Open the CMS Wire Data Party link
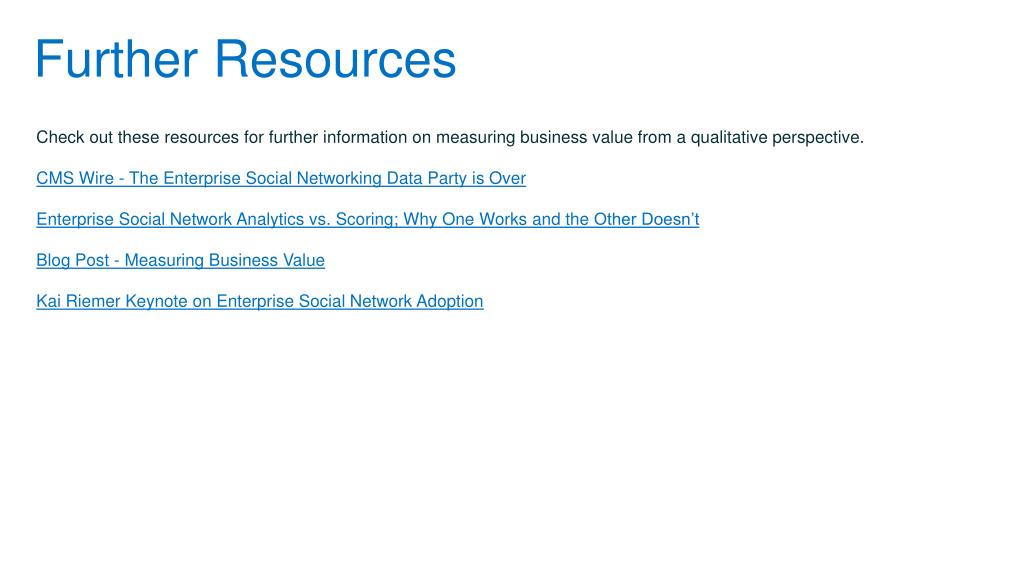Image resolution: width=1024 pixels, height=576 pixels. (281, 178)
